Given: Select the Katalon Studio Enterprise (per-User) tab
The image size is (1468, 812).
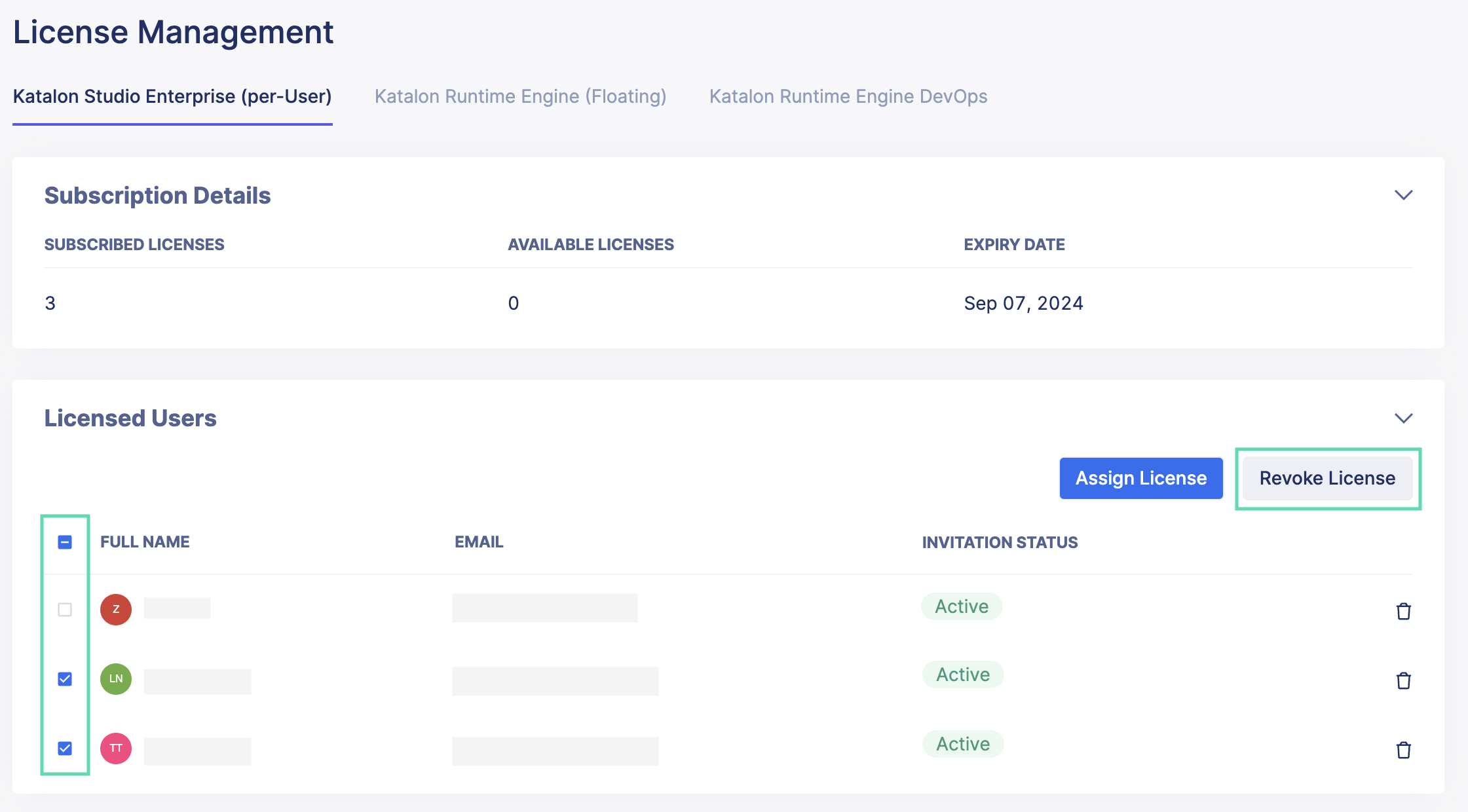Looking at the screenshot, I should pos(172,96).
